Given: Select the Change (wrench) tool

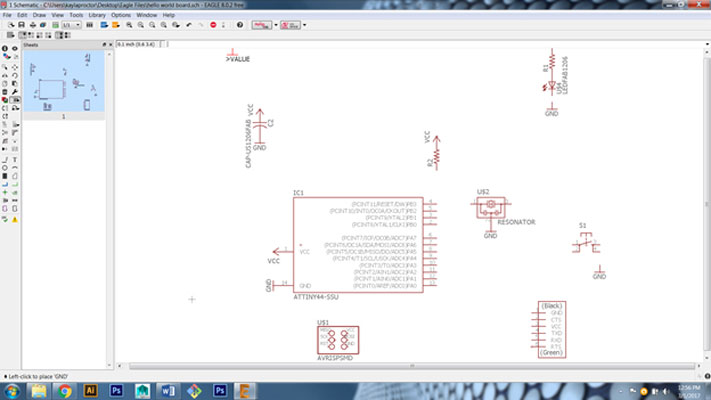Looking at the screenshot, I should point(15,92).
